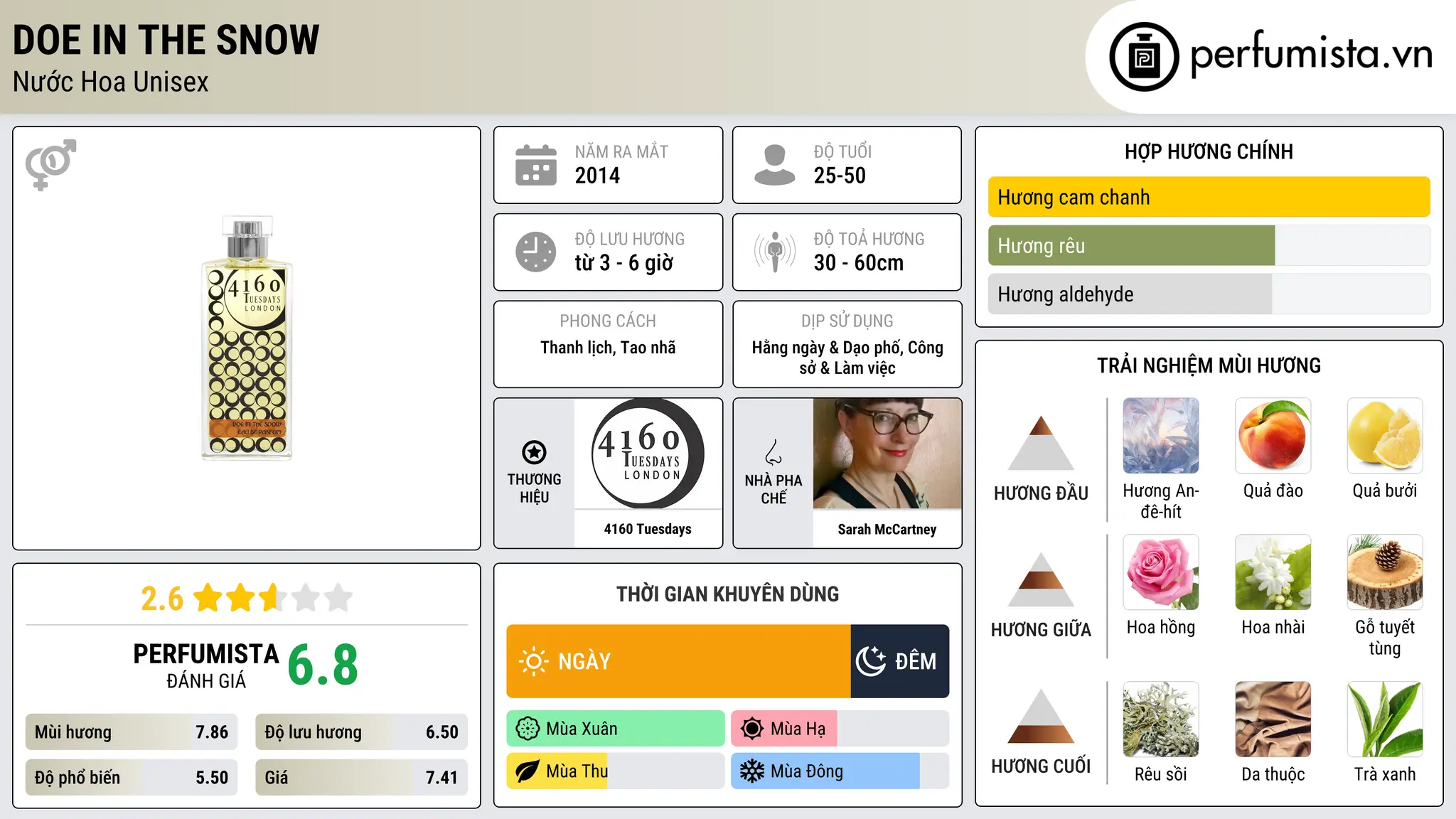Click the THỜI GIAN KHUYÊN DÙNG heading
This screenshot has width=1456, height=819.
pos(728,594)
